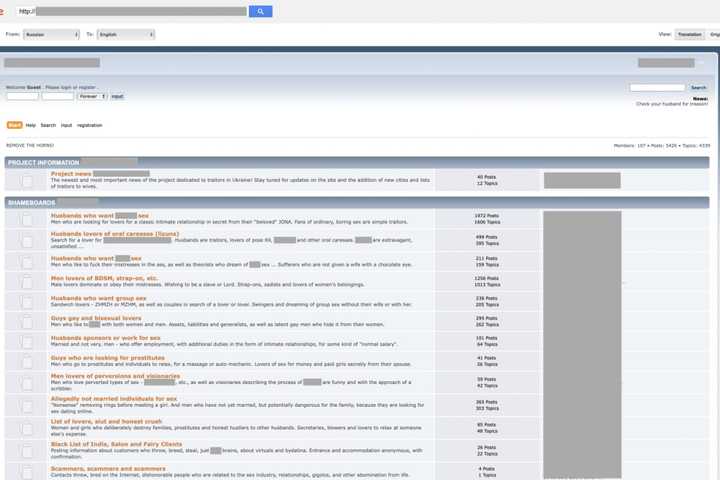The height and width of the screenshot is (480, 720).
Task: Click the Input login button beside Forever dropdown
Action: click(118, 96)
